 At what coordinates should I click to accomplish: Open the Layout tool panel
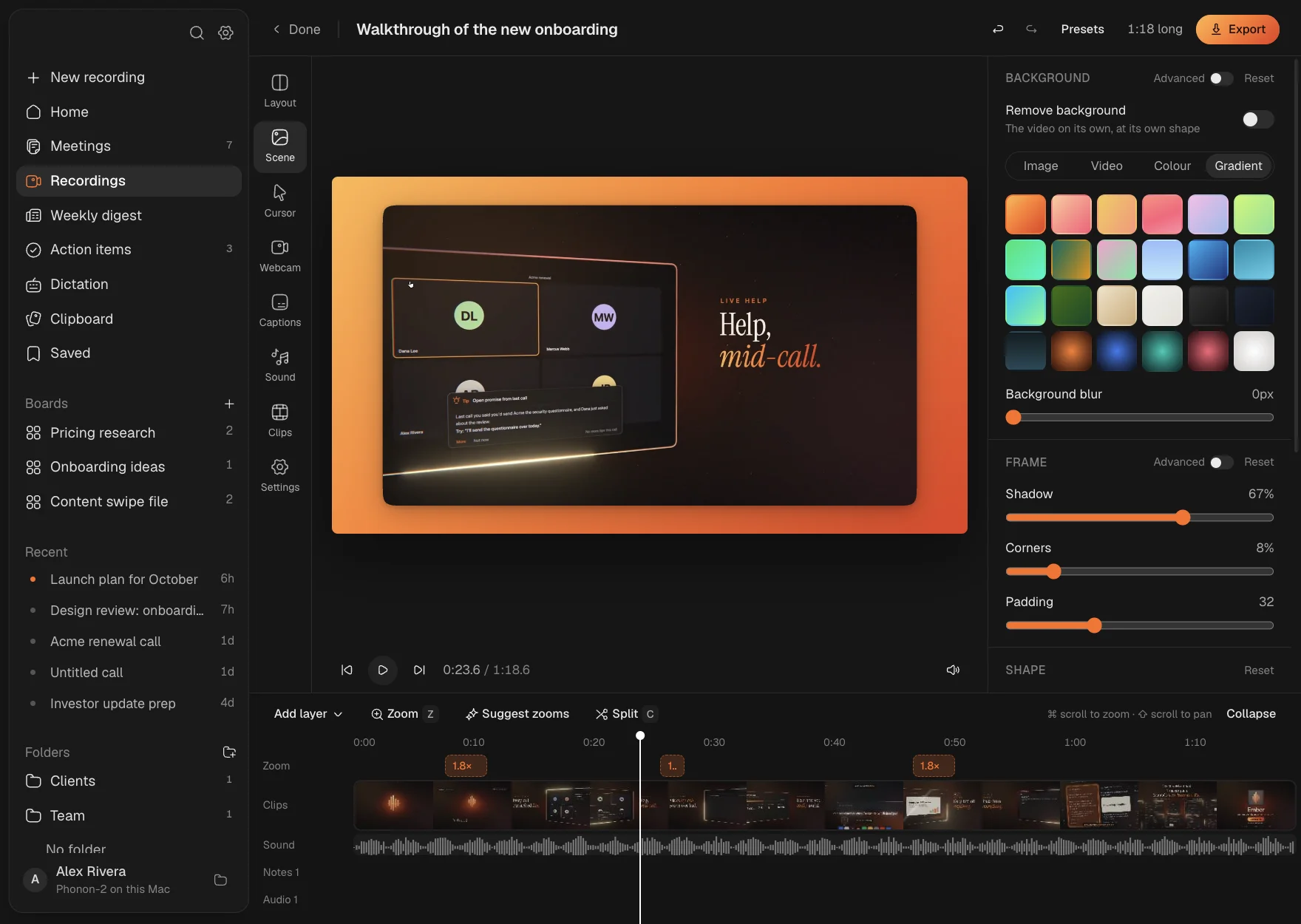pyautogui.click(x=279, y=92)
